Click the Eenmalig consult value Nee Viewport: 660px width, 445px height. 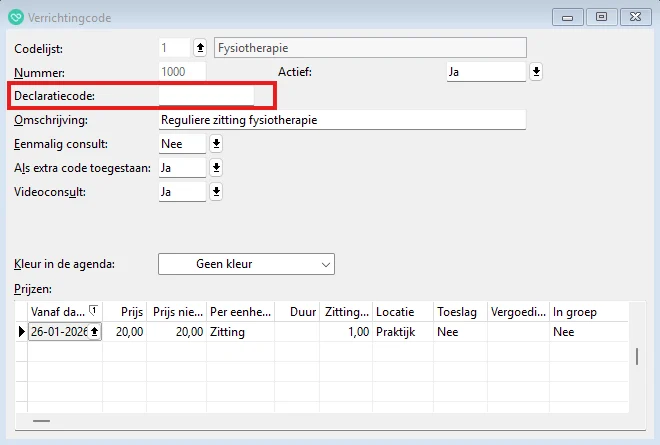pos(181,144)
